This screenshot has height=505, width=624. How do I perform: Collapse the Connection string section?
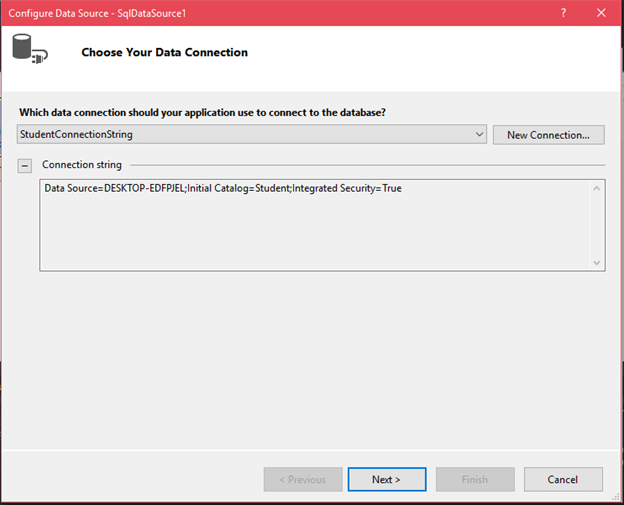(x=25, y=165)
